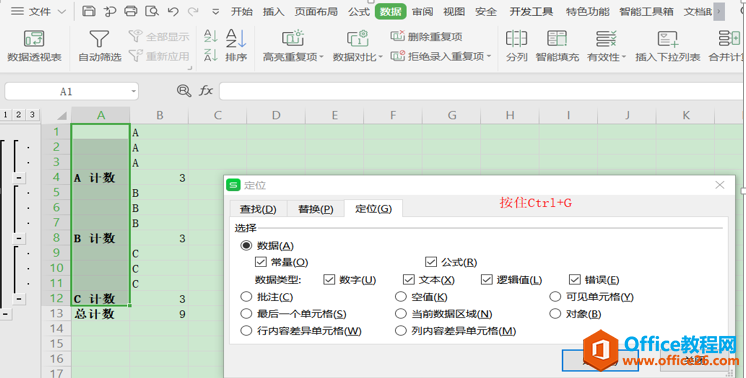This screenshot has width=746, height=378.
Task: Click the 有效性 validation icon
Action: click(x=606, y=39)
